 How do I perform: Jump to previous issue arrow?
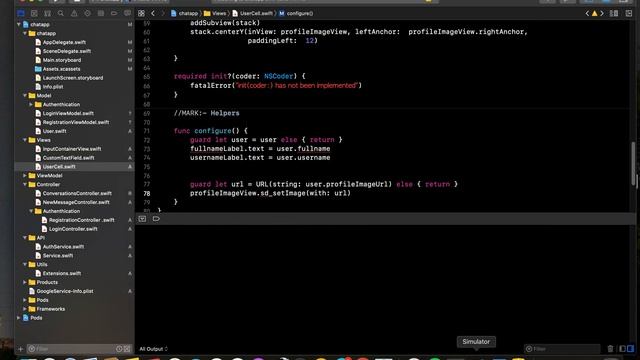coord(587,13)
